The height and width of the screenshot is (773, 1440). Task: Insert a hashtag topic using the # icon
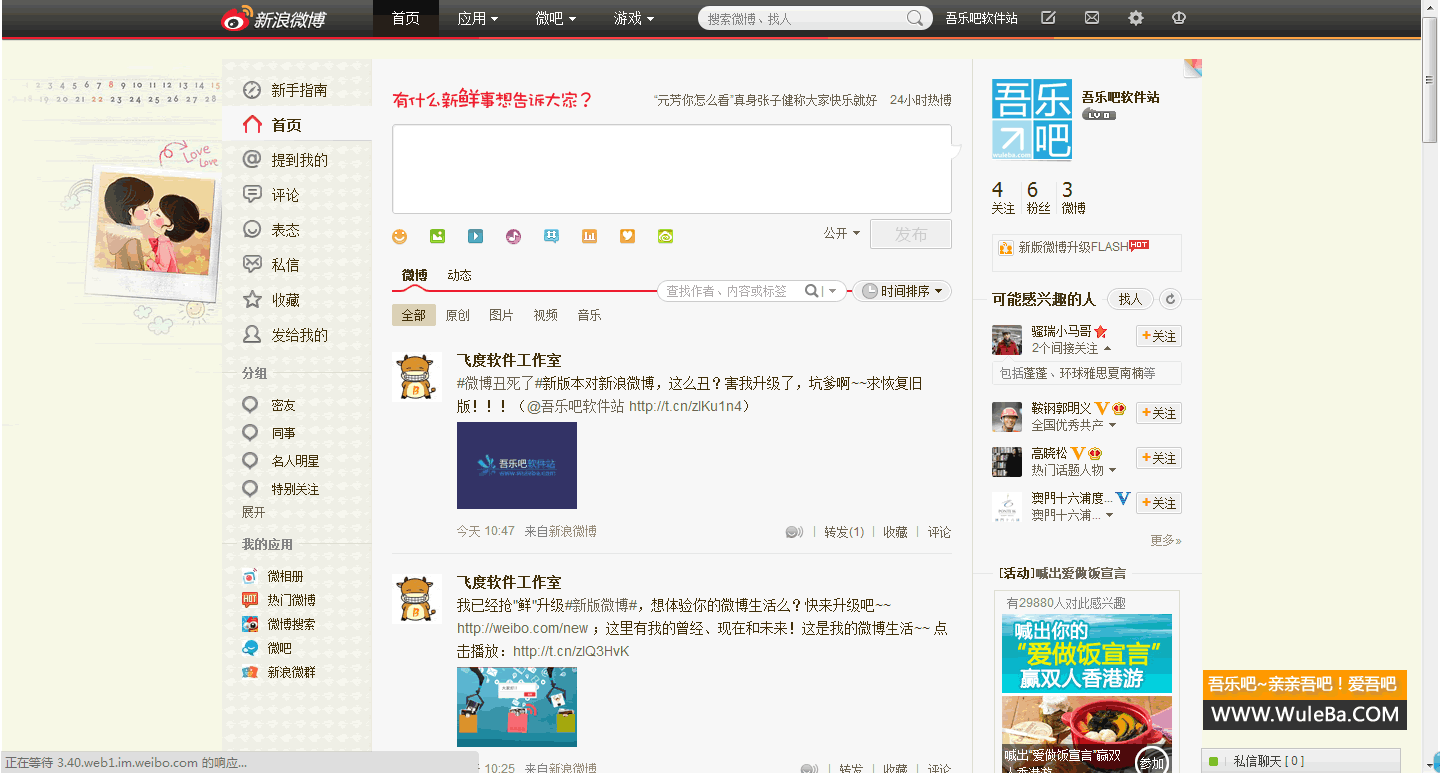pyautogui.click(x=551, y=236)
